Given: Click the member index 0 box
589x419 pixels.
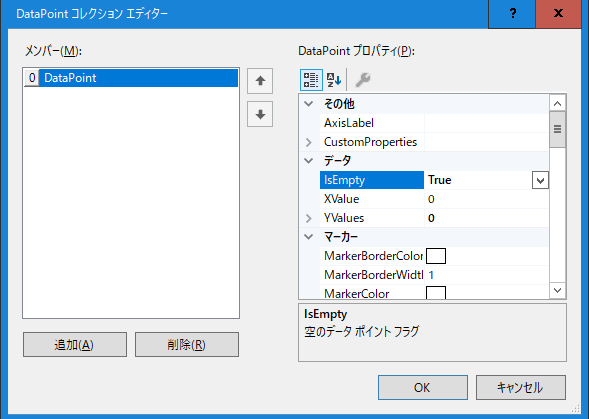Looking at the screenshot, I should [32, 78].
